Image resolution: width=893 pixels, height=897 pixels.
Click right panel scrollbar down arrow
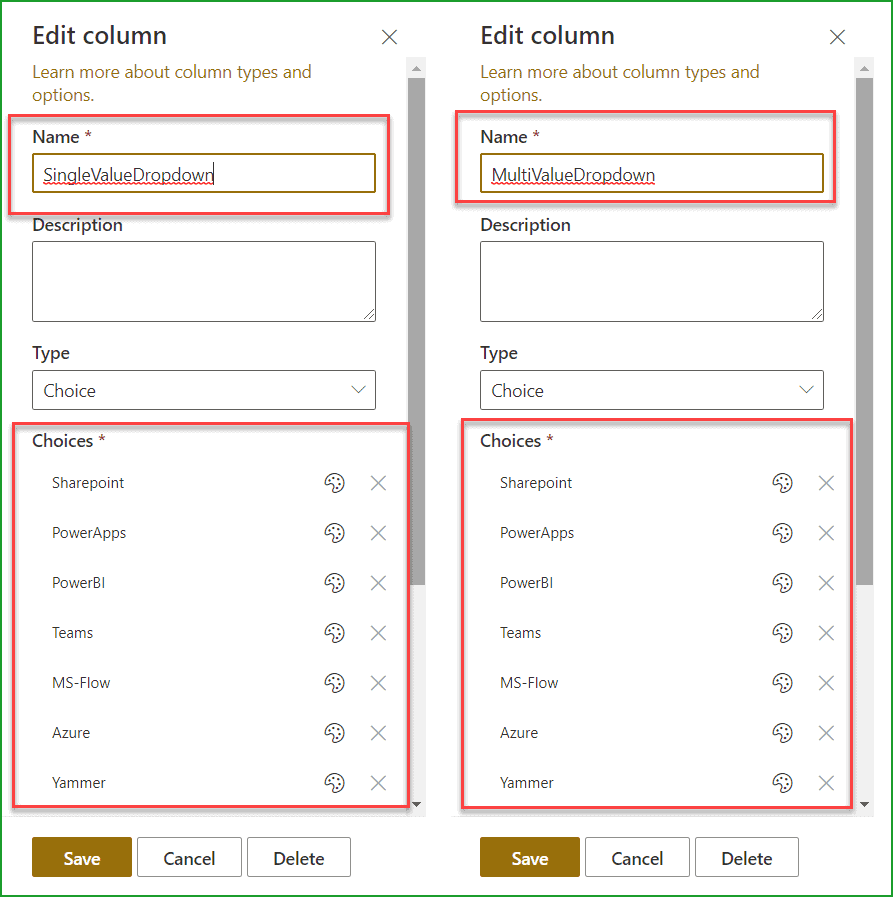click(864, 804)
